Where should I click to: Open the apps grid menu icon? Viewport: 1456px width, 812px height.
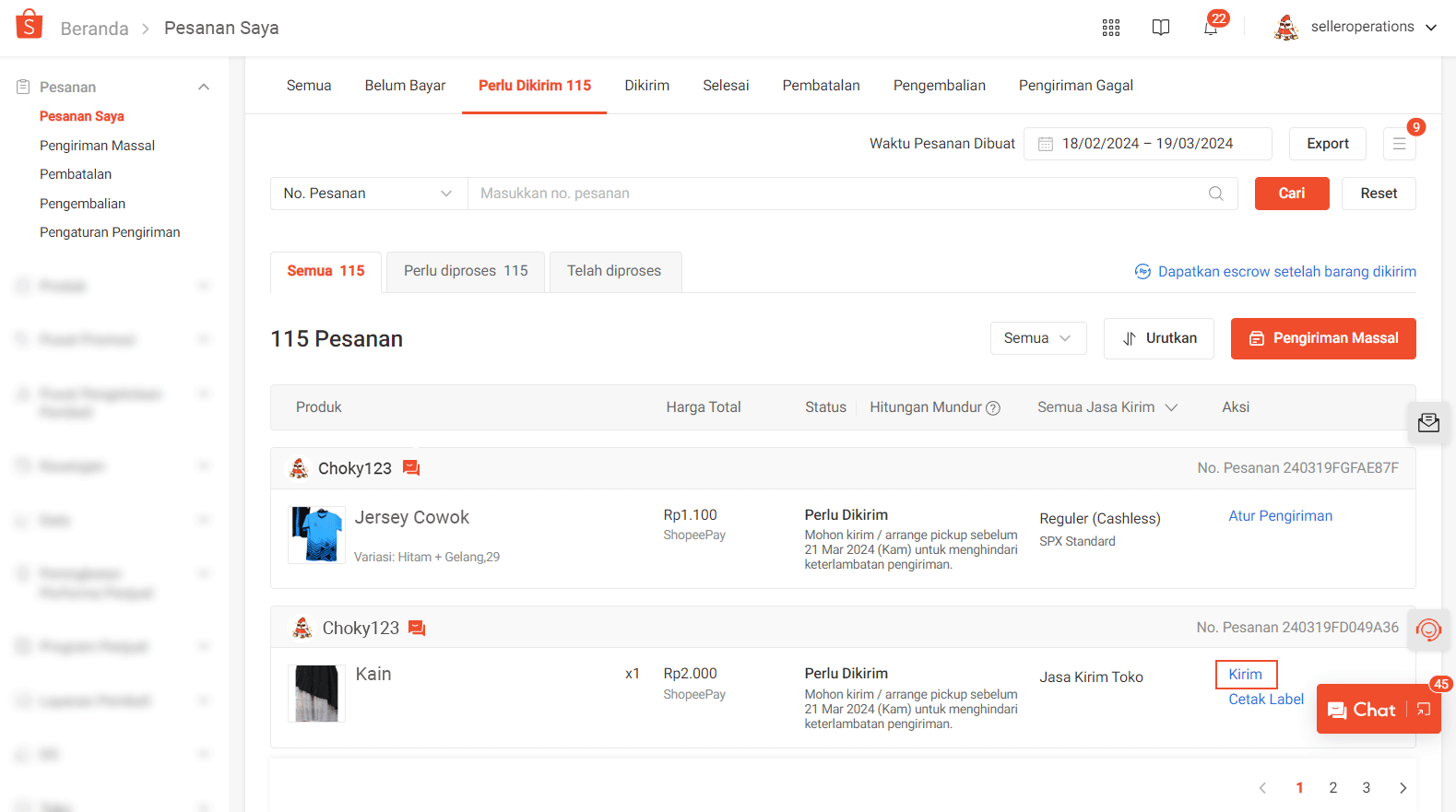coord(1110,28)
